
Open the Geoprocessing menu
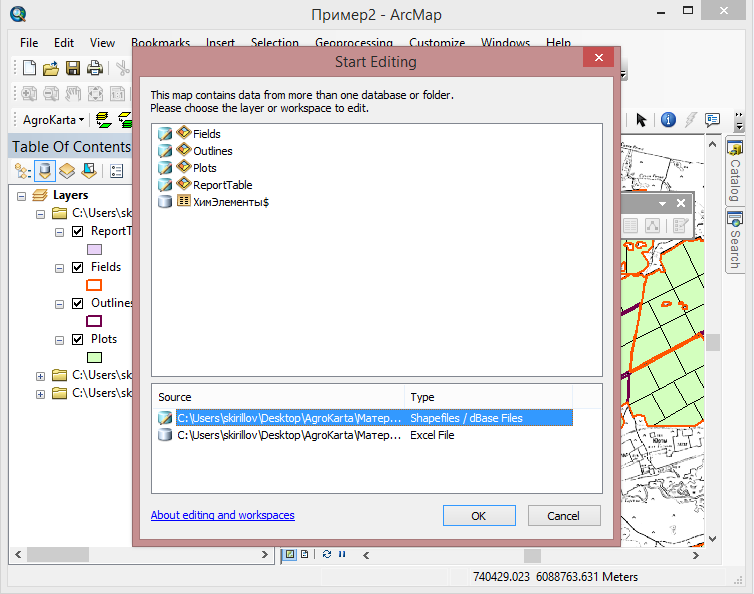point(354,43)
